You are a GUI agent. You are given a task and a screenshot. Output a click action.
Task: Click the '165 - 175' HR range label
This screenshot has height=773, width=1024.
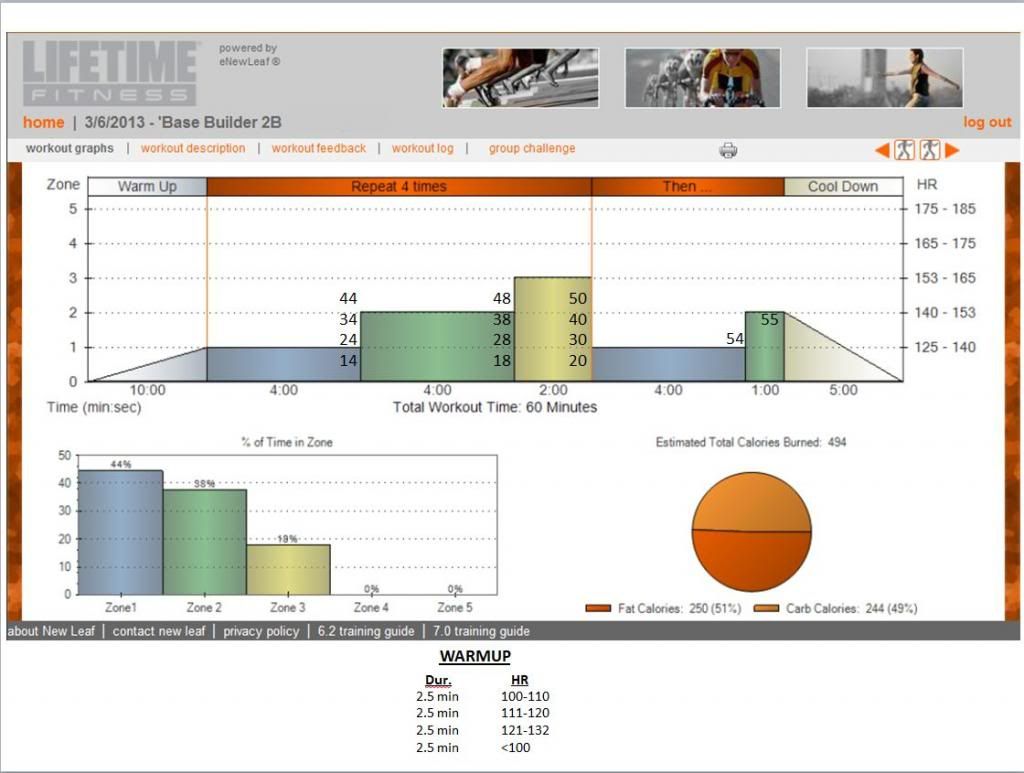click(x=945, y=244)
